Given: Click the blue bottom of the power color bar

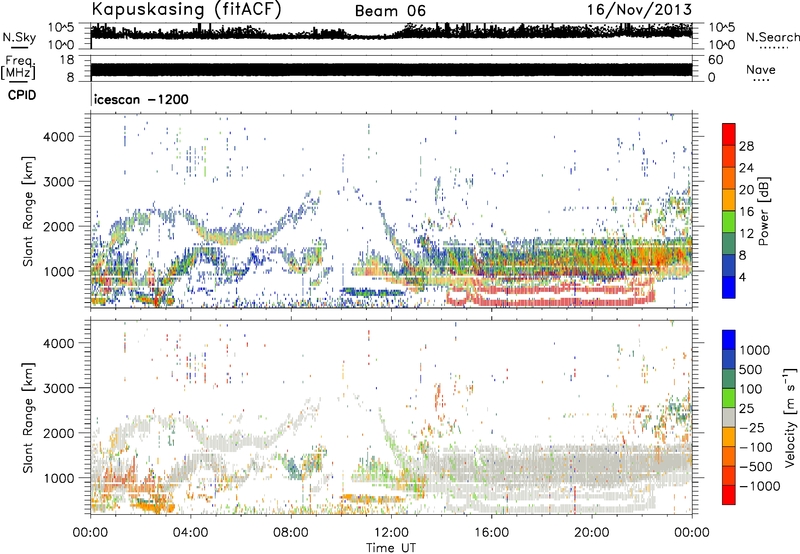Looking at the screenshot, I should [729, 287].
